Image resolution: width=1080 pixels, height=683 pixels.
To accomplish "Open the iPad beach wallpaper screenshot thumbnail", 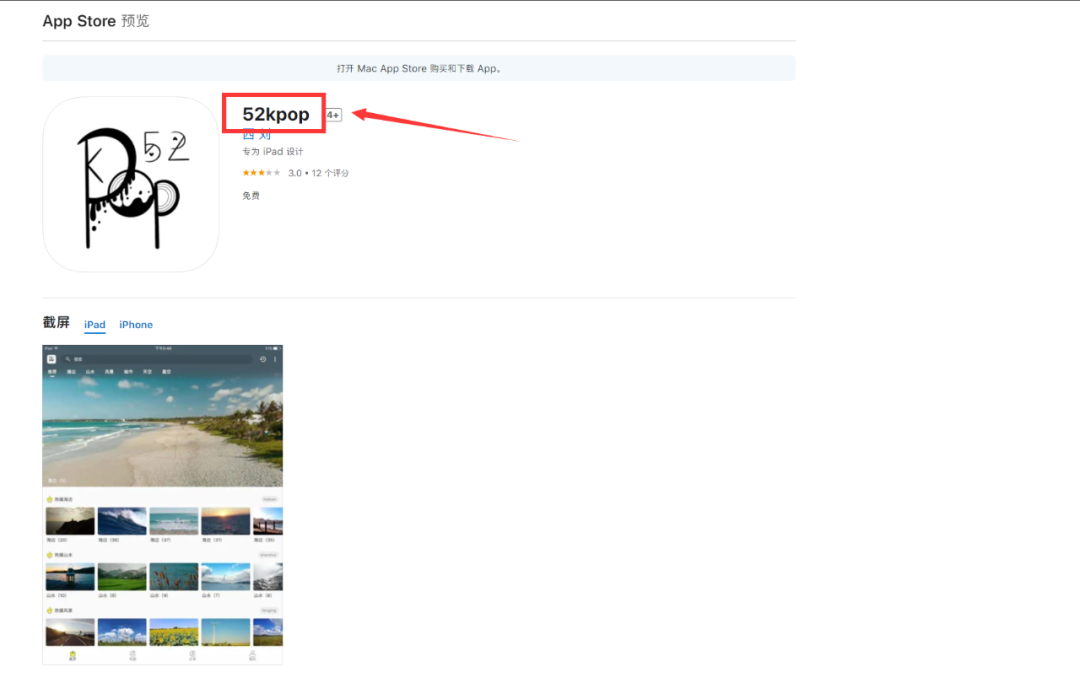I will pos(163,505).
